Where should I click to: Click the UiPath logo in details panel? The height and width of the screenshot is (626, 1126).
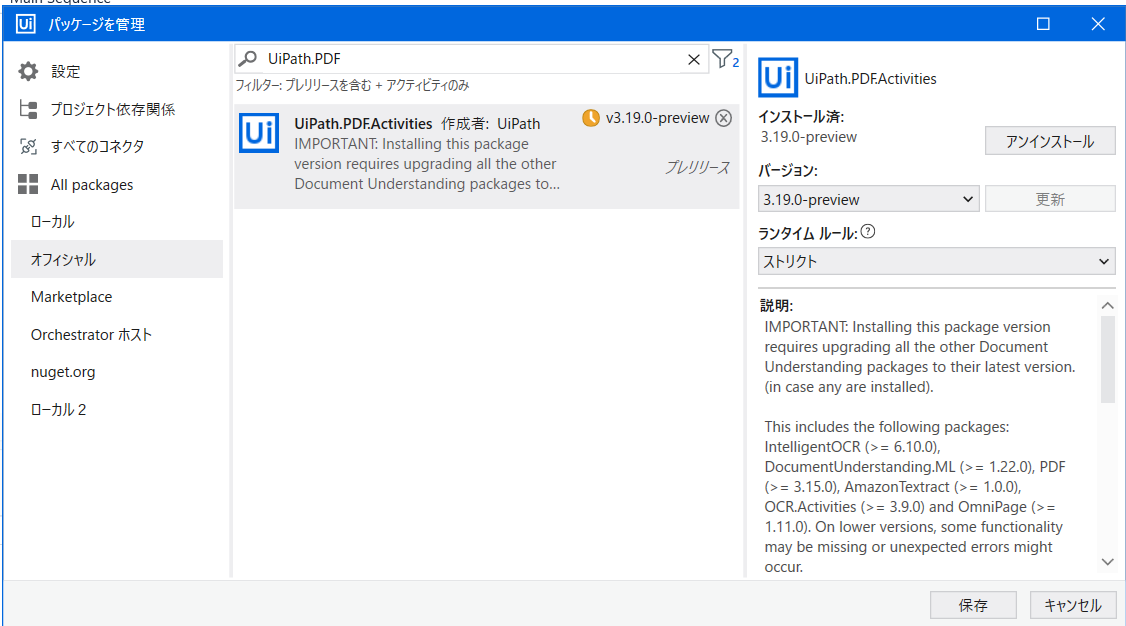pyautogui.click(x=778, y=78)
